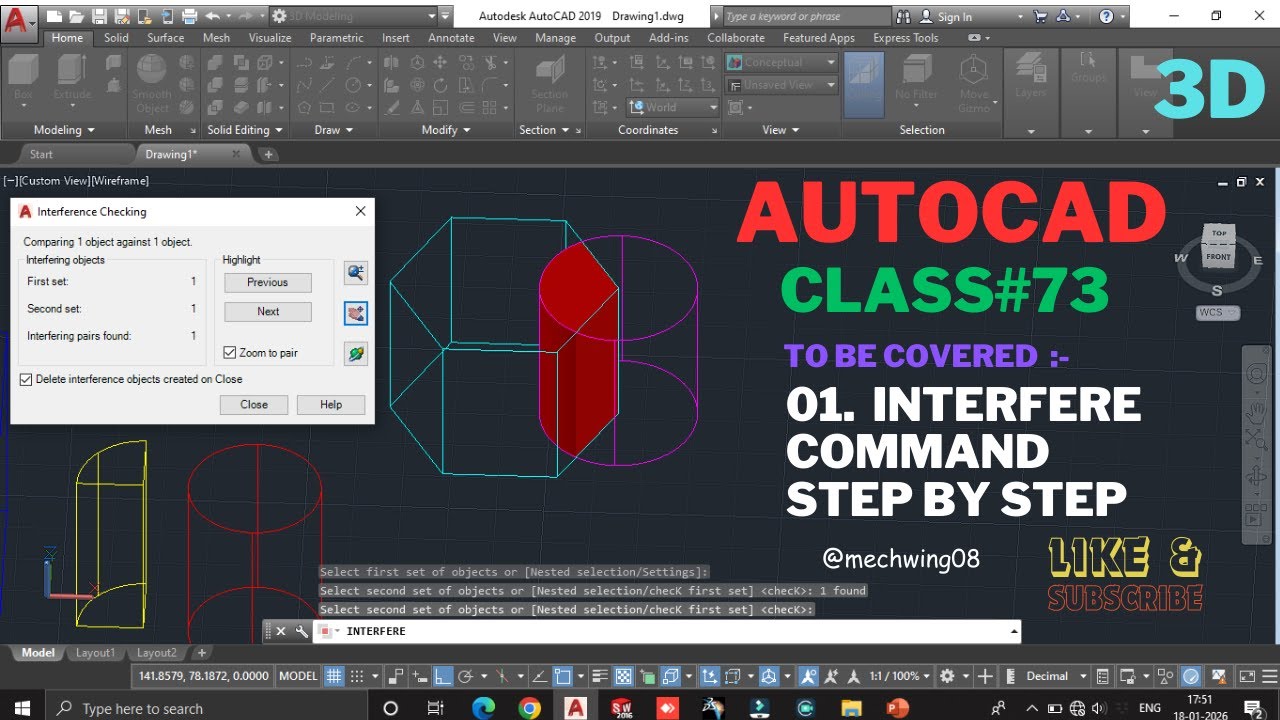
Task: Toggle the grid display in status bar
Action: (336, 676)
